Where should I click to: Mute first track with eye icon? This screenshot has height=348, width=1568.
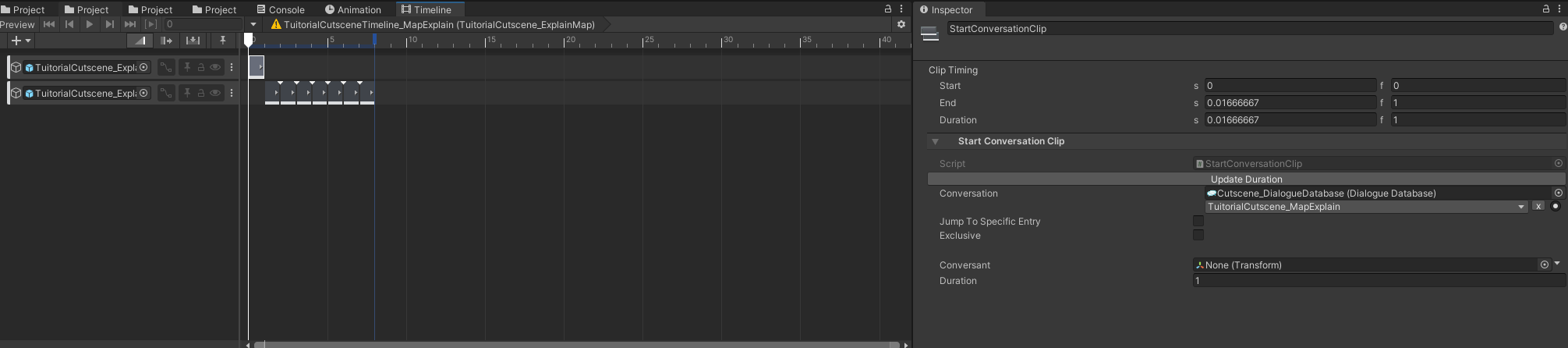[x=215, y=67]
